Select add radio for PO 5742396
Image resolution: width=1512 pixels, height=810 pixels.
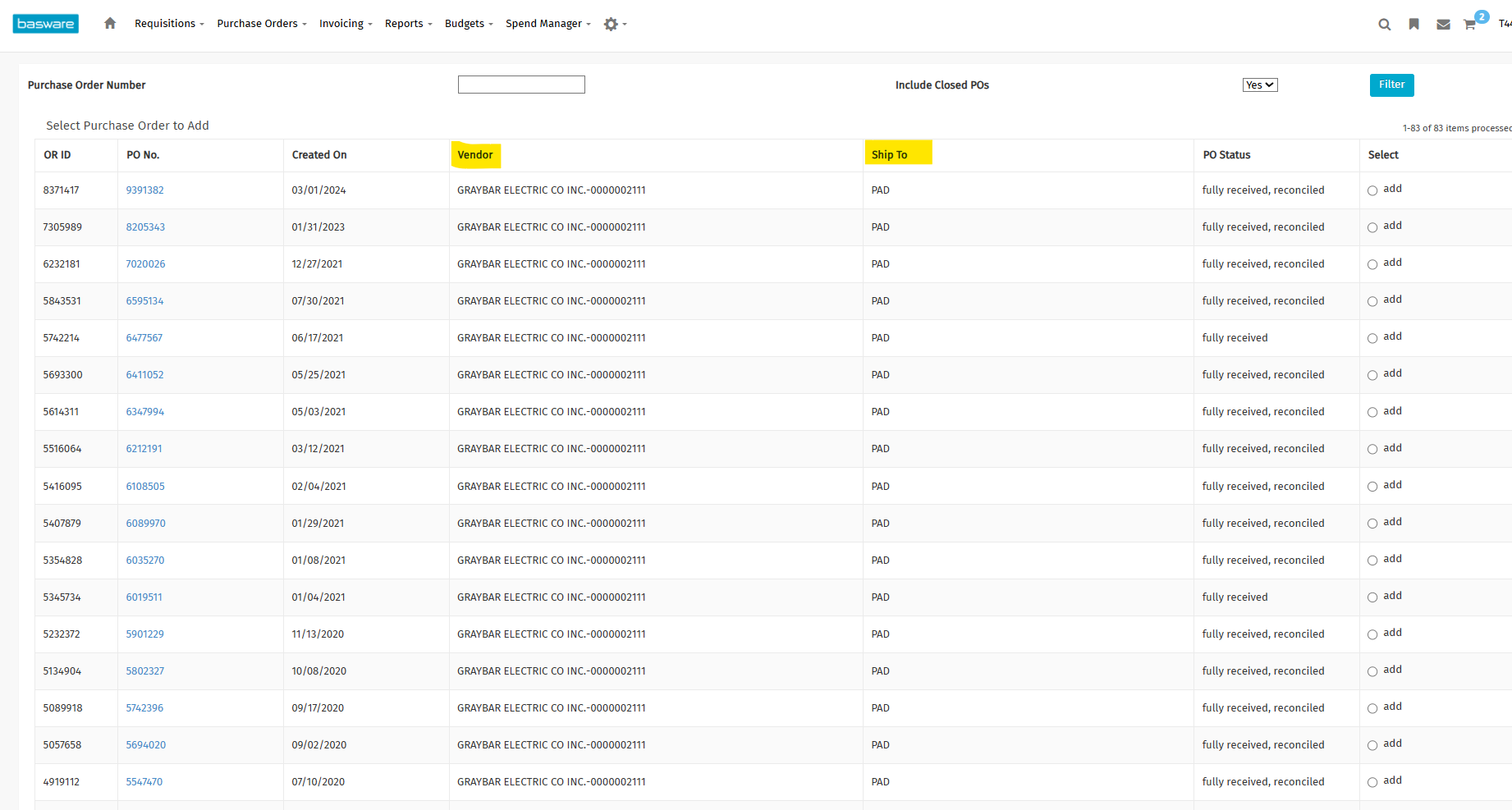click(1372, 708)
